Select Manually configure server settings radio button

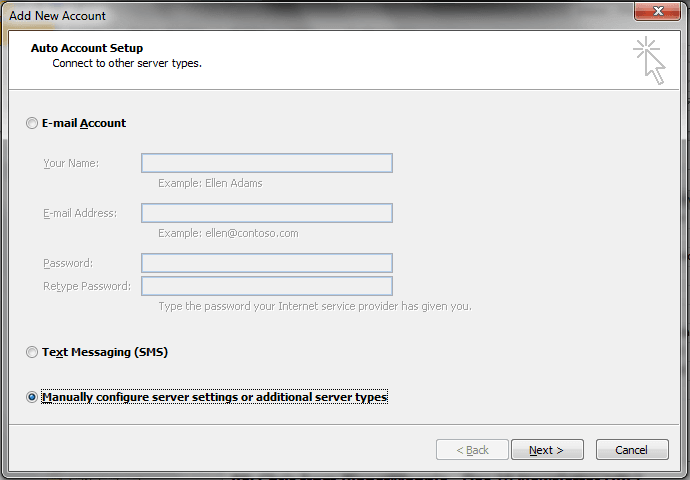click(x=32, y=397)
